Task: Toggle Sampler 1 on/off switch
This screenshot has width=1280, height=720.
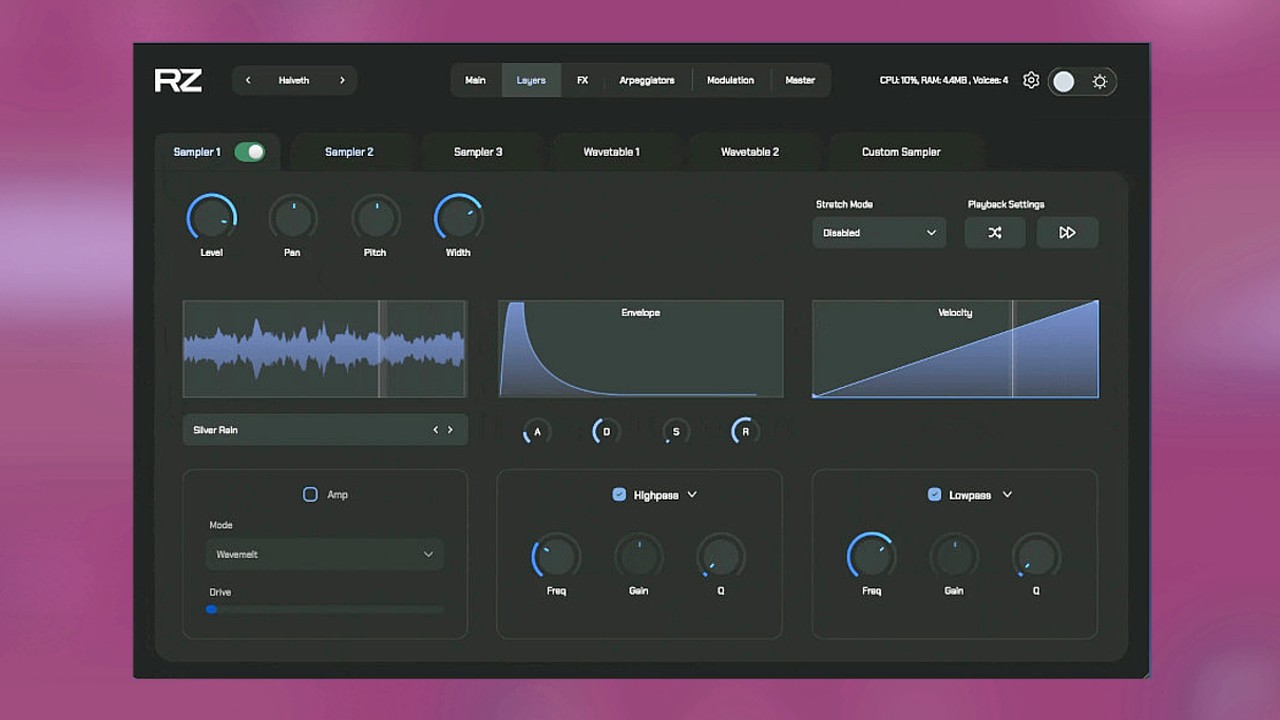Action: pyautogui.click(x=250, y=152)
